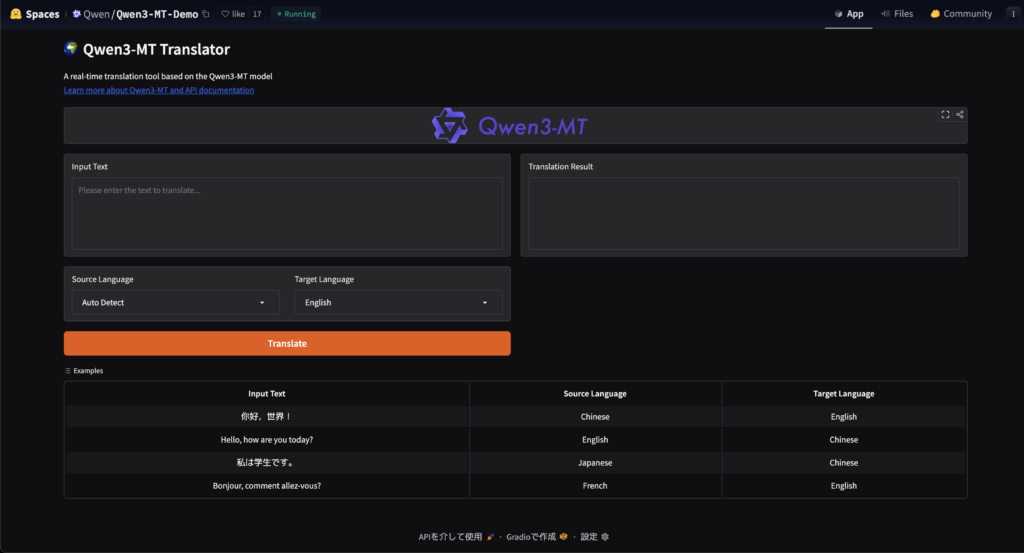1024x553 pixels.
Task: Open the Qwen3-MT-Demo space link
Action: coord(157,14)
